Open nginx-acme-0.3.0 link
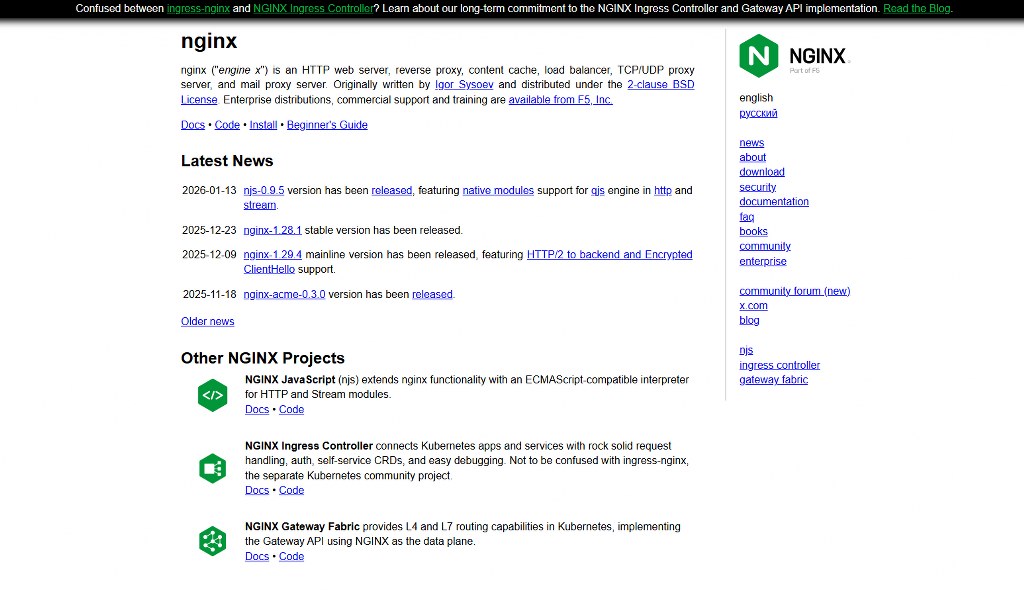 284,294
